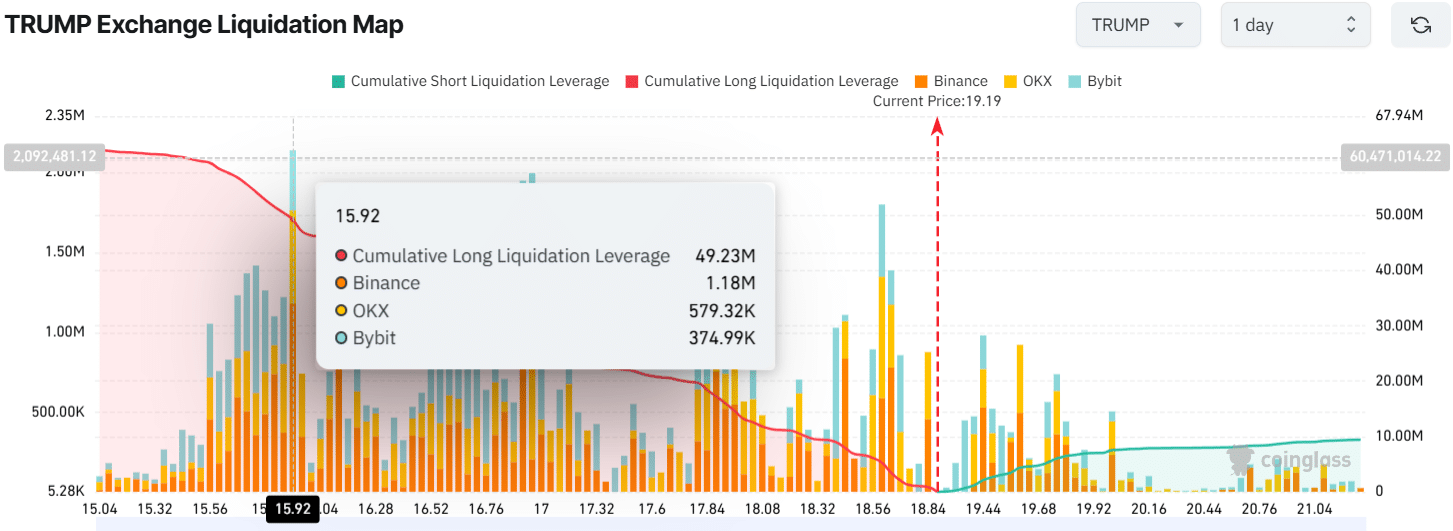Viewport: 1453px width, 531px height.
Task: Toggle the Binance legend series
Action: coord(951,81)
